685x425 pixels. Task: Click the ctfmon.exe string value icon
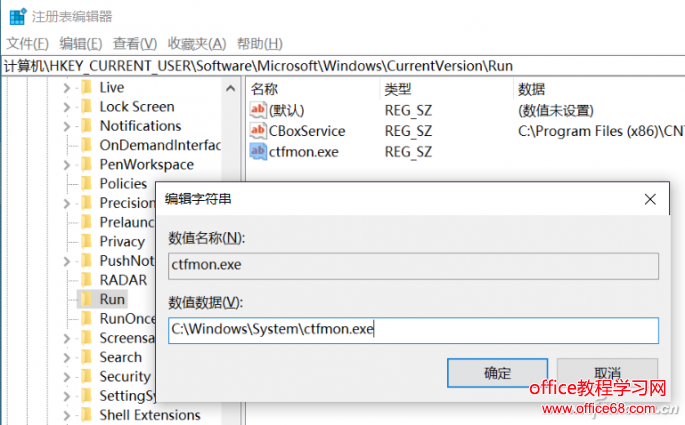pos(258,152)
